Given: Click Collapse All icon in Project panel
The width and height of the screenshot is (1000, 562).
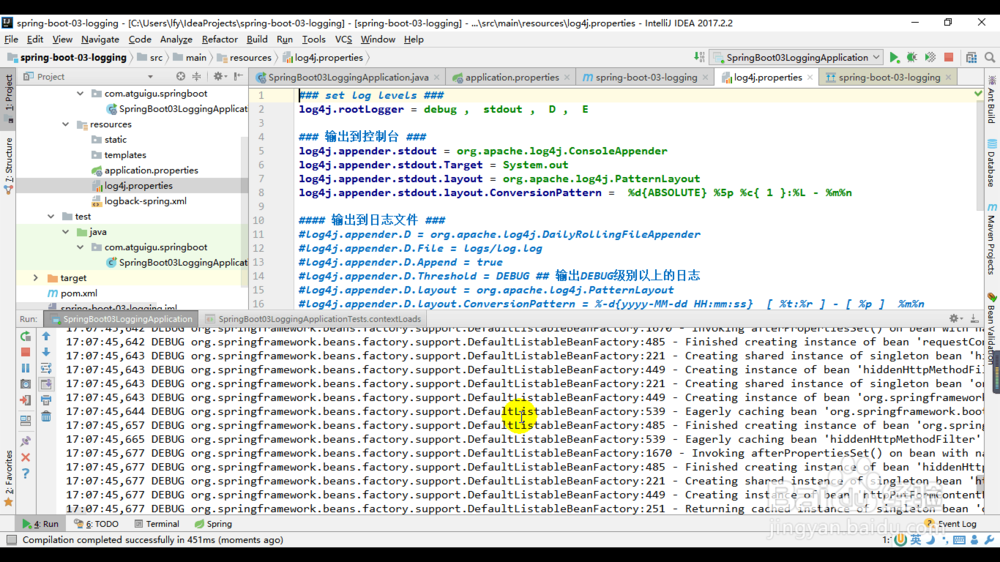Looking at the screenshot, I should pyautogui.click(x=196, y=77).
